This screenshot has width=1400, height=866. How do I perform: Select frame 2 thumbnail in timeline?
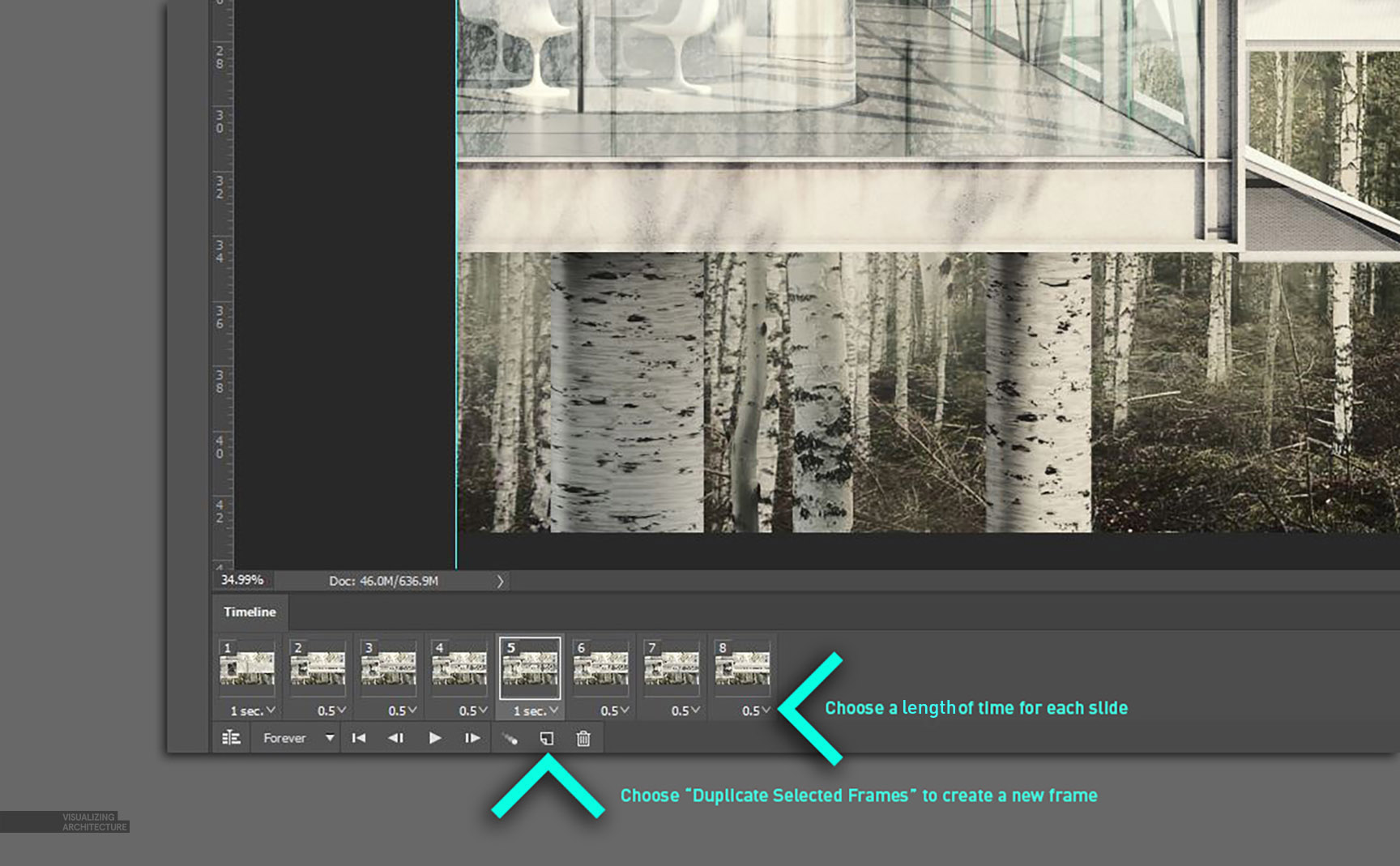coord(318,668)
